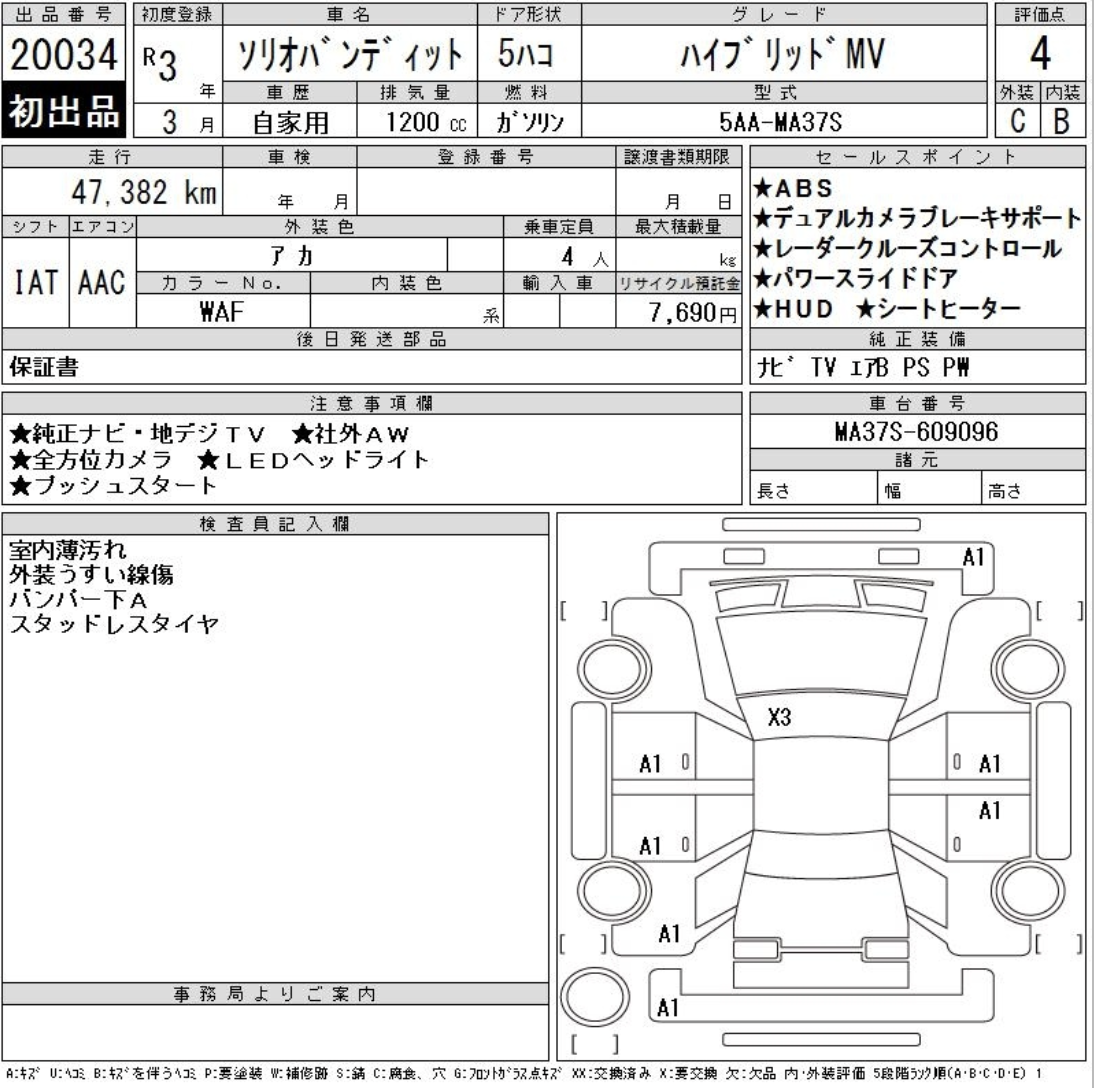The width and height of the screenshot is (1094, 1088).
Task: Select the A1 mark on the rear bumper
Action: (668, 1007)
